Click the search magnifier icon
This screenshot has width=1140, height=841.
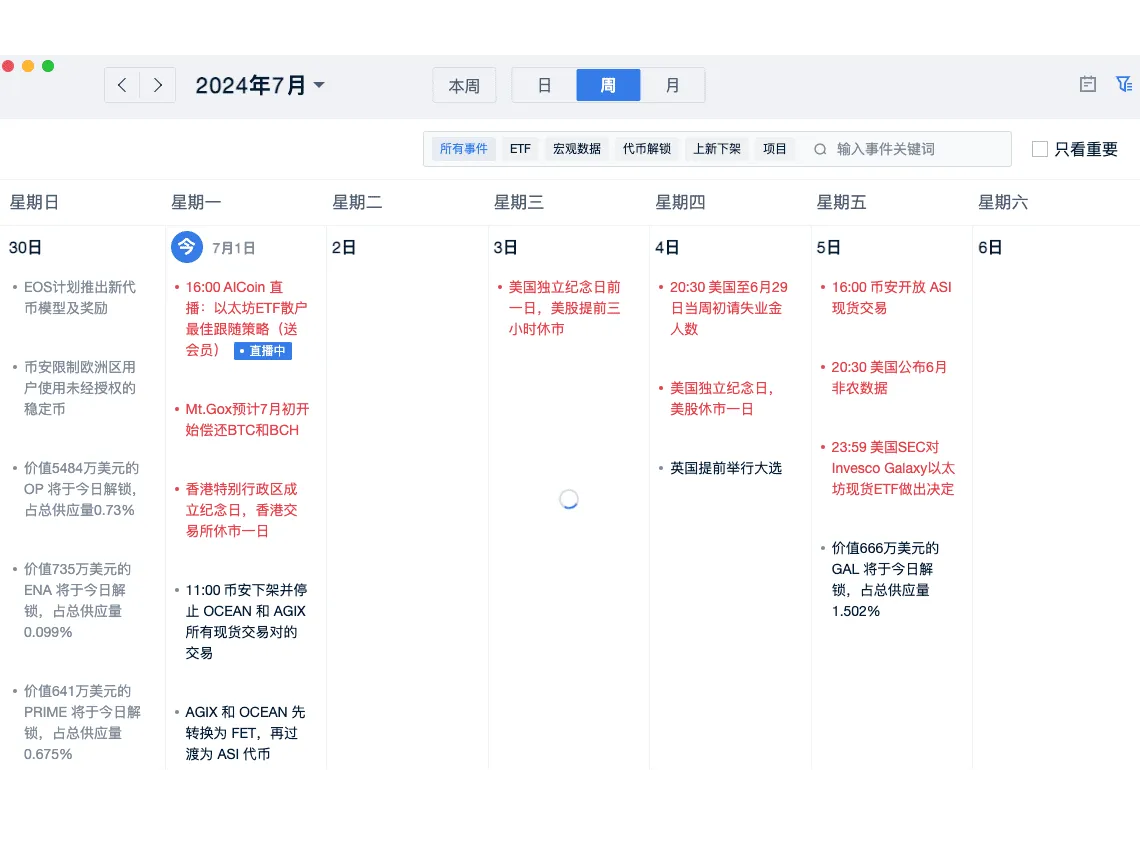tap(820, 149)
